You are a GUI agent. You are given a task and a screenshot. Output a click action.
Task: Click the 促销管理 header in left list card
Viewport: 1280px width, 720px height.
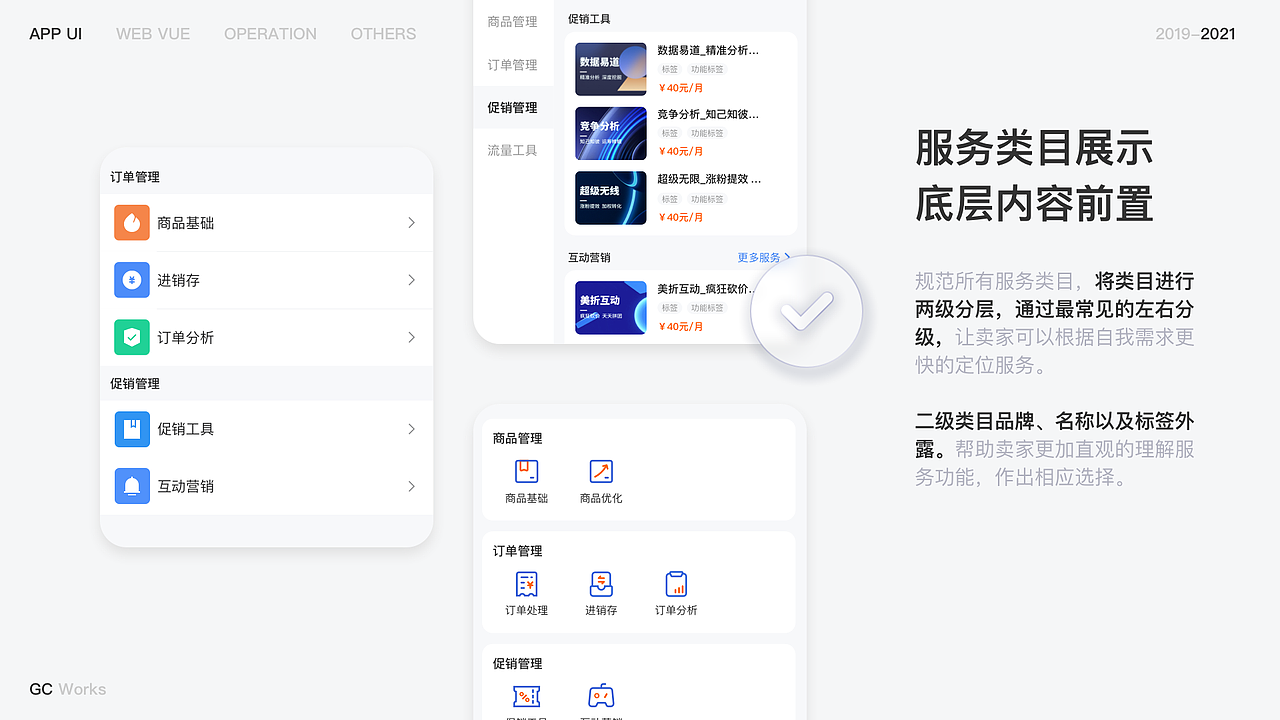coord(135,383)
